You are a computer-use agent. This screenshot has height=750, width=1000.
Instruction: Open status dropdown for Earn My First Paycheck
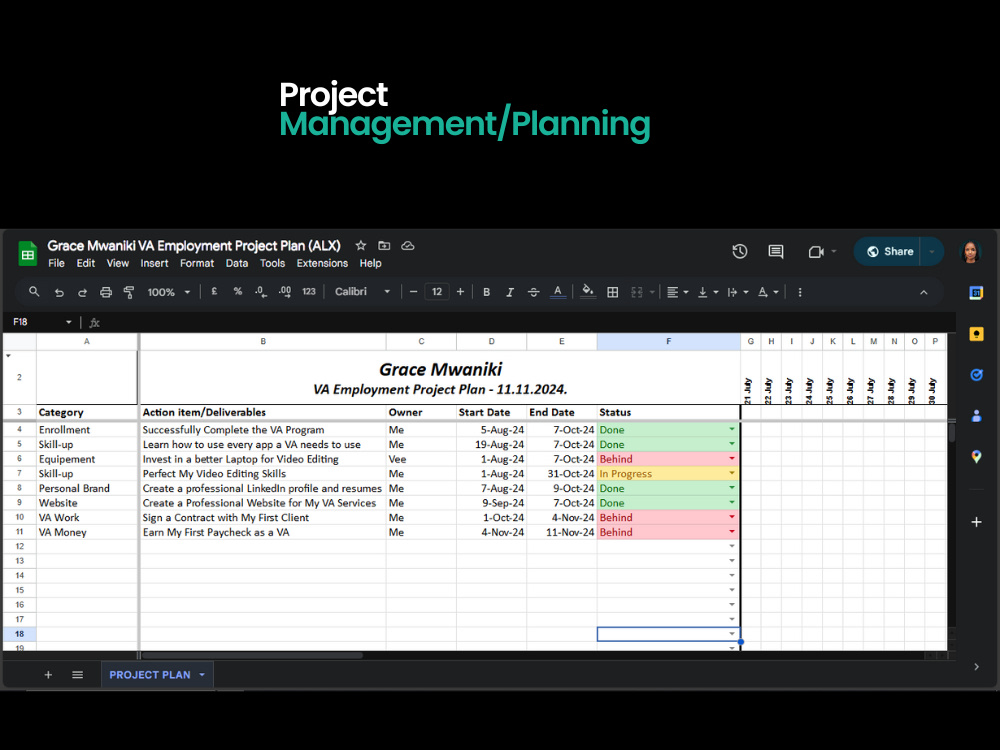pyautogui.click(x=732, y=531)
